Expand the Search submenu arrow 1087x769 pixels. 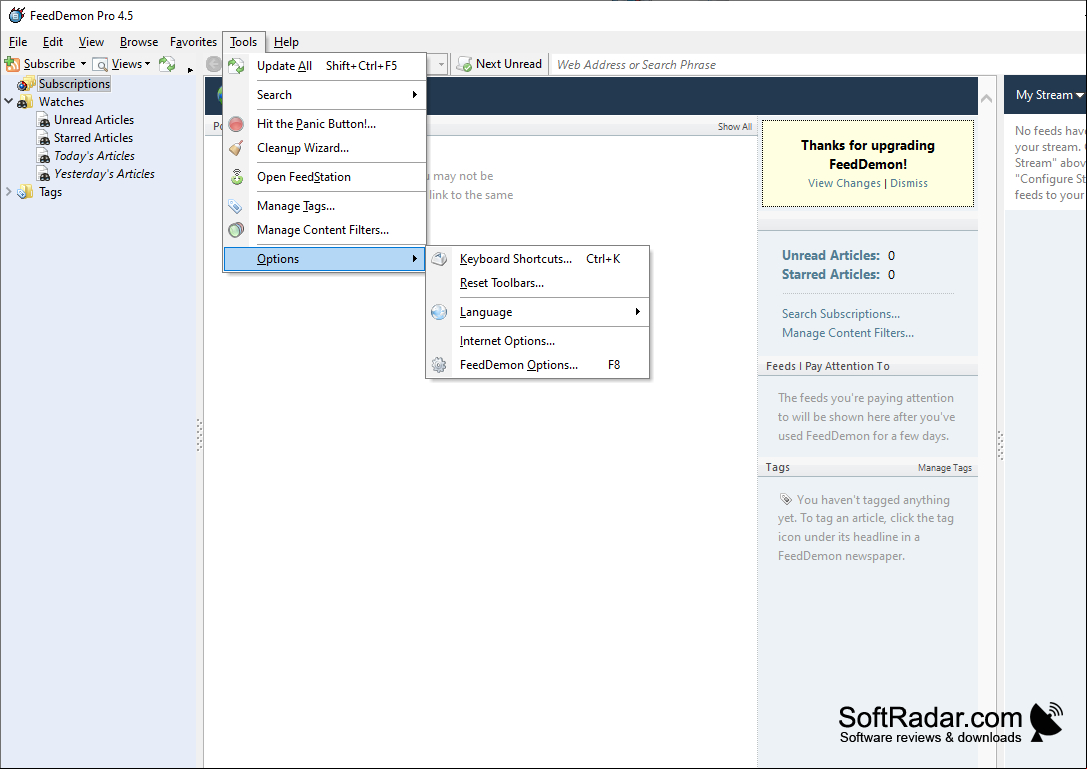click(415, 95)
